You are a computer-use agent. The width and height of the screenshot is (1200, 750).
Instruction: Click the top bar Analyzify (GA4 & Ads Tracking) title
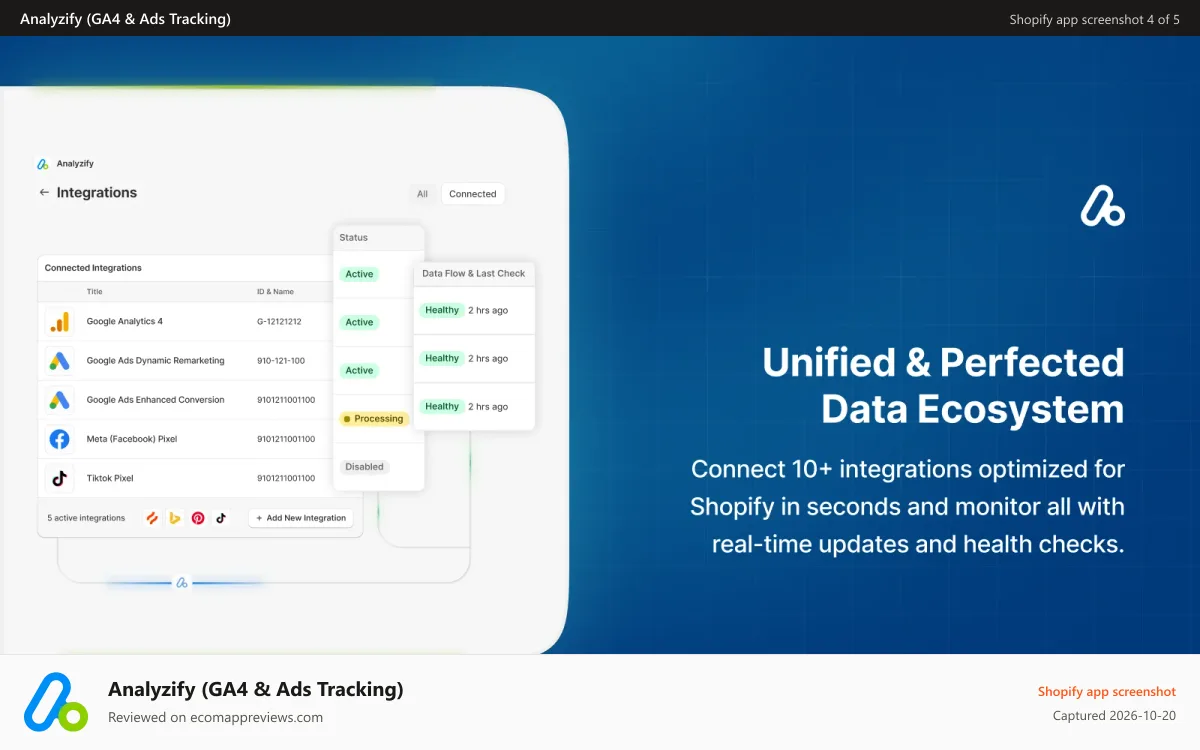coord(125,19)
